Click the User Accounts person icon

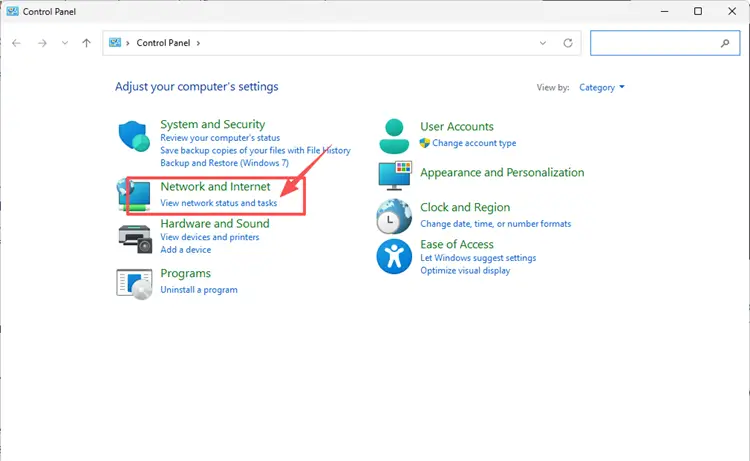click(394, 136)
